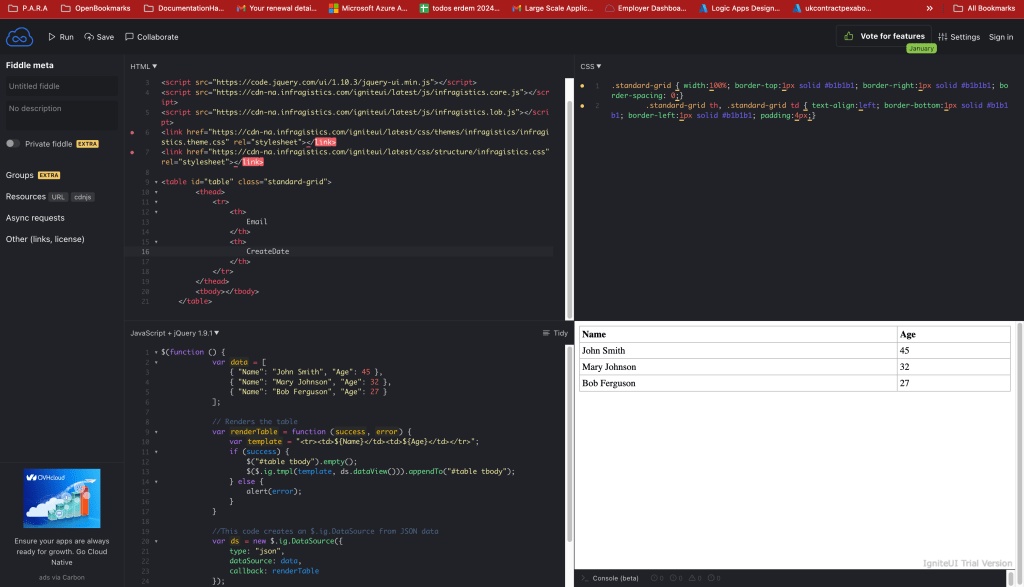Click the lint warning dot on CSS line 1
Image resolution: width=1024 pixels, height=587 pixels.
(583, 86)
